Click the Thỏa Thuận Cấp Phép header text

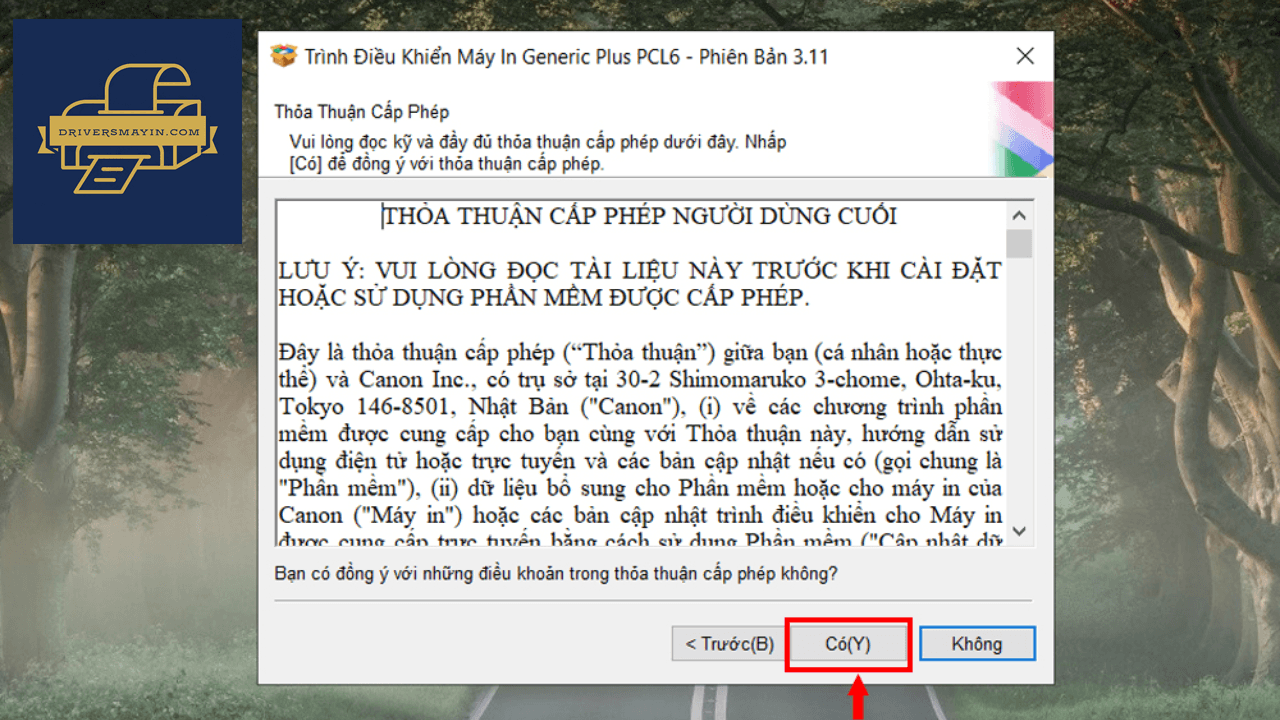[361, 112]
